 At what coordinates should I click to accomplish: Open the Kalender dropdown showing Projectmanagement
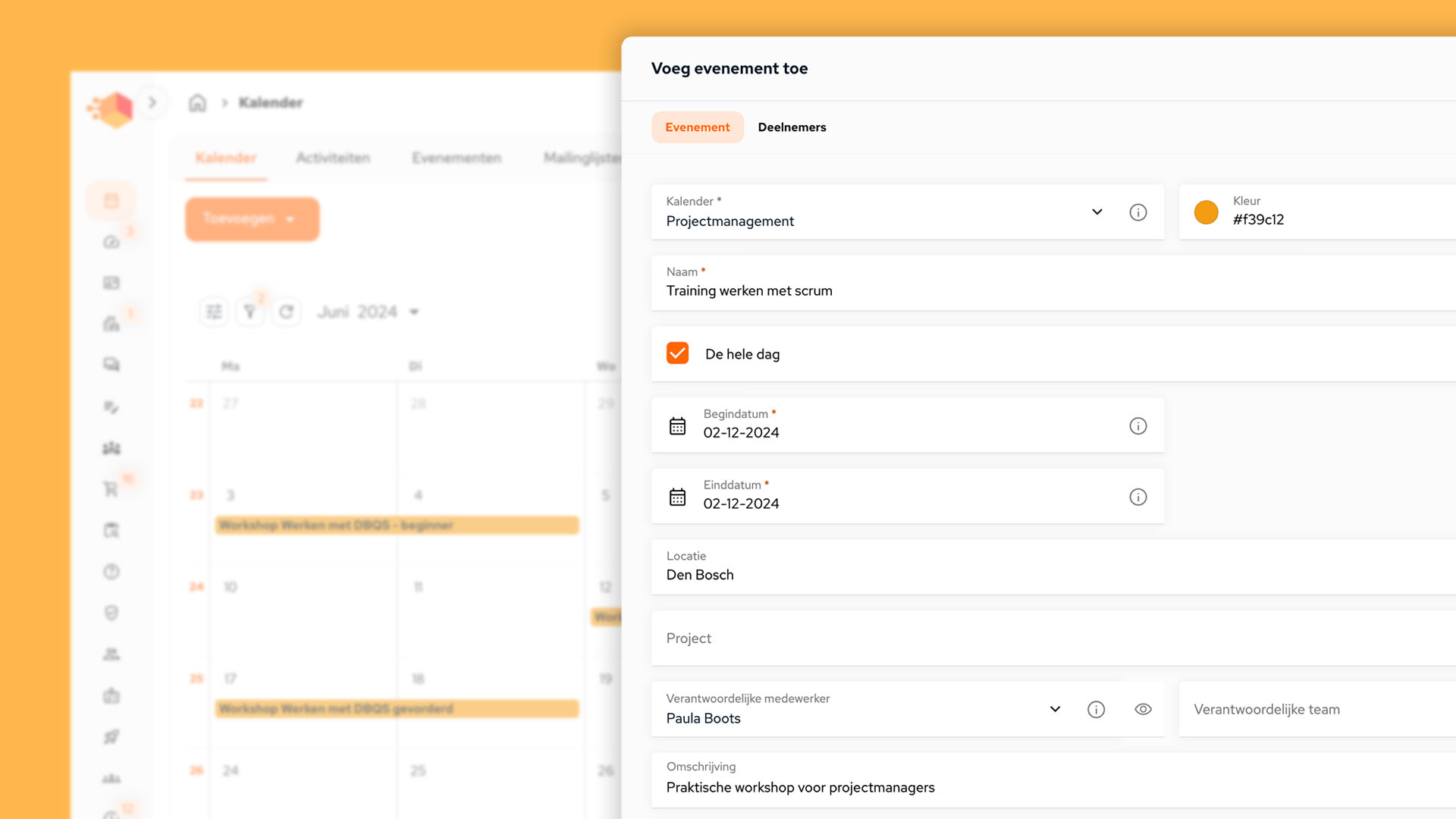(1097, 212)
